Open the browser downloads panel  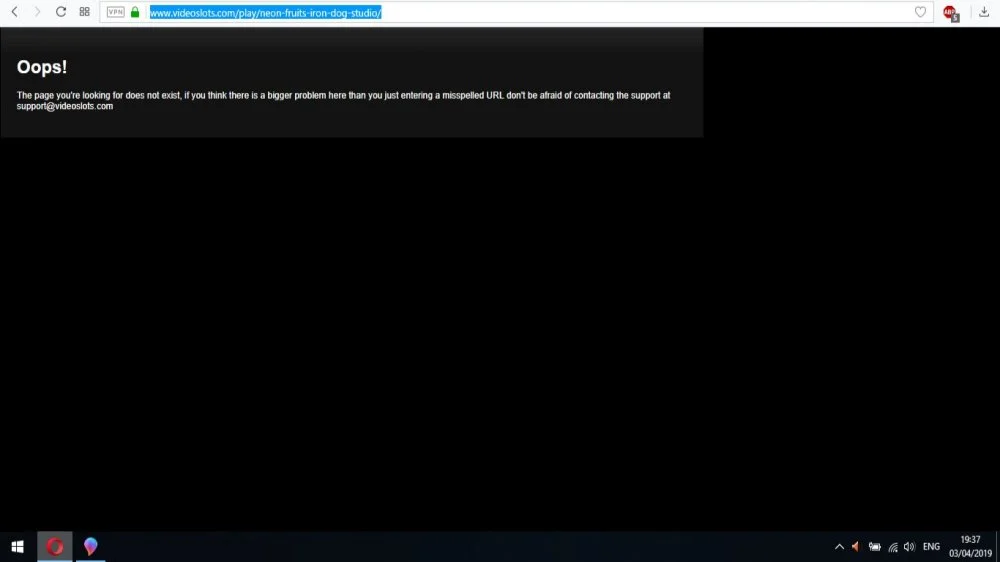984,12
